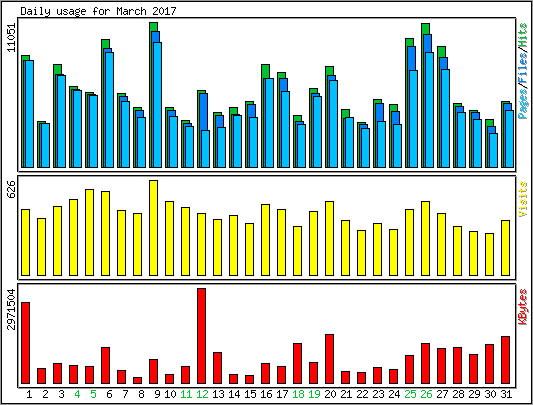Click the red 'KBytes' legend label
This screenshot has height=405, width=533.
tap(523, 307)
